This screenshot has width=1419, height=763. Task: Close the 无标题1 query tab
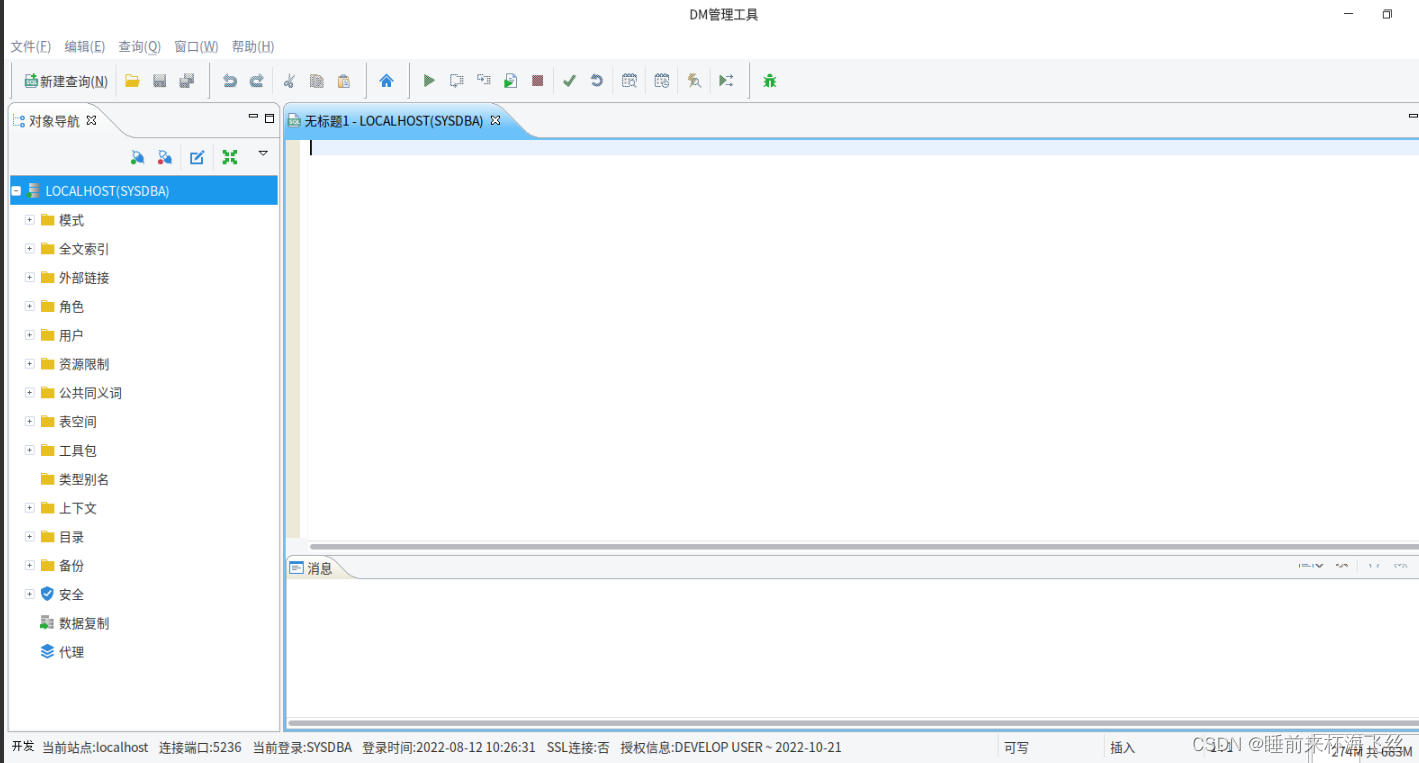[x=495, y=120]
